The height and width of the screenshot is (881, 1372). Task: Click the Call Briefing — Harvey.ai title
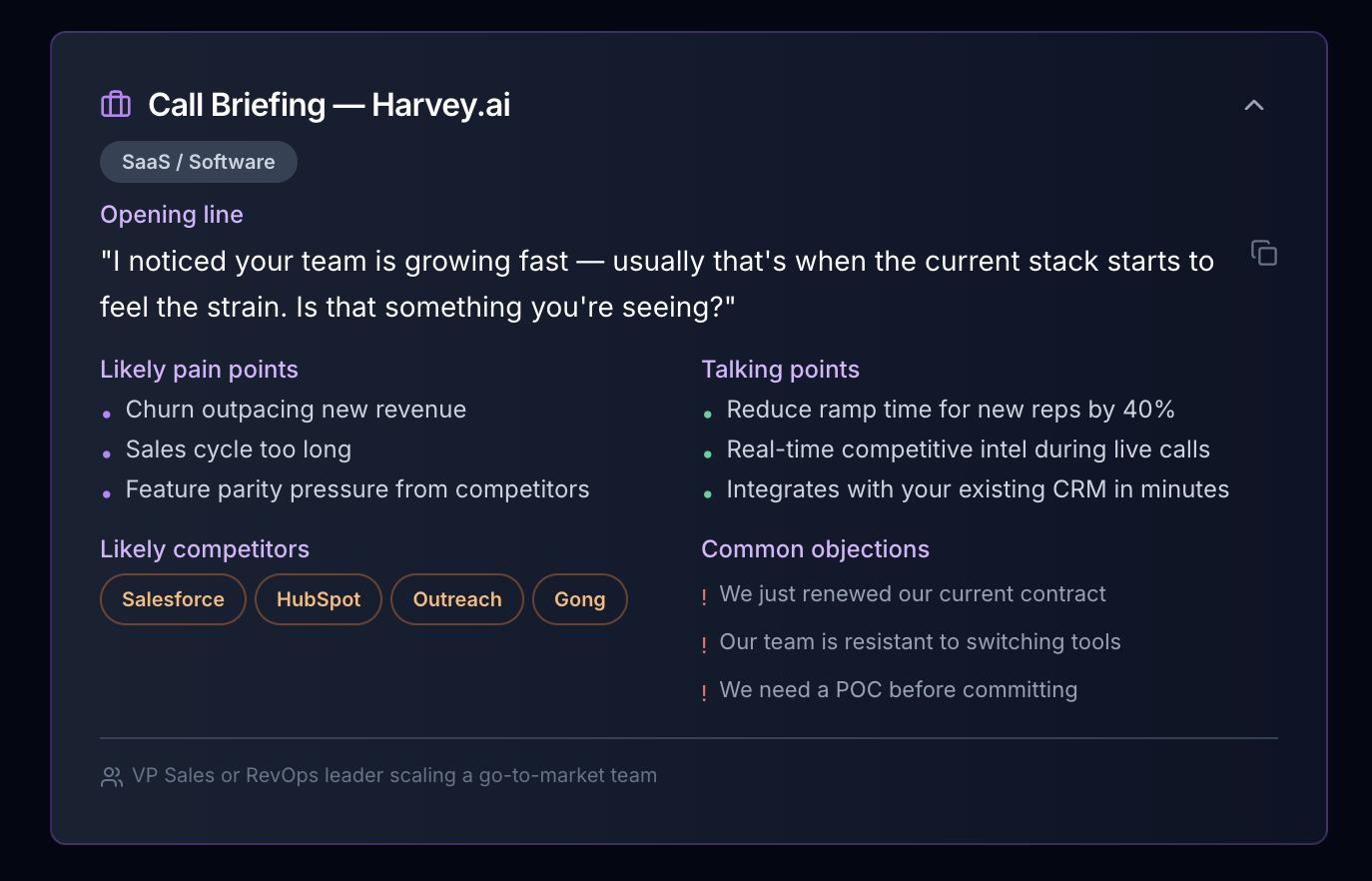click(x=329, y=105)
